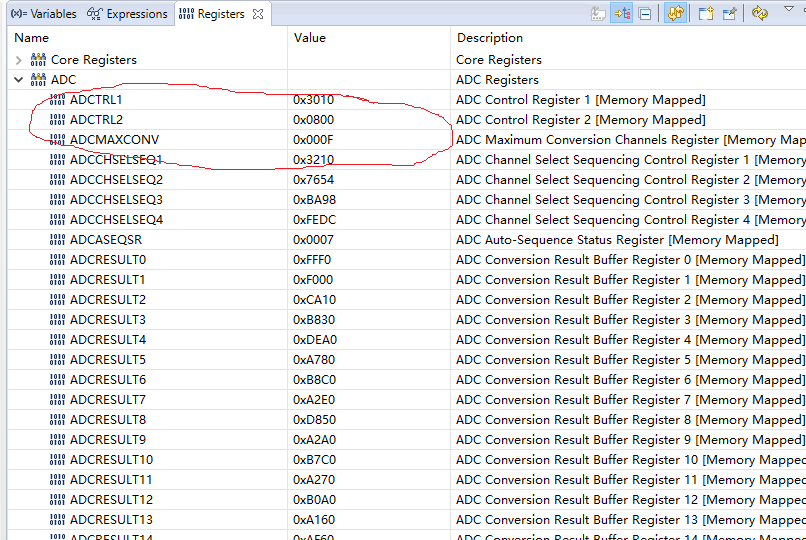Click the ADCRESULT2 value 0xCA10
The height and width of the screenshot is (540, 806).
tap(315, 300)
